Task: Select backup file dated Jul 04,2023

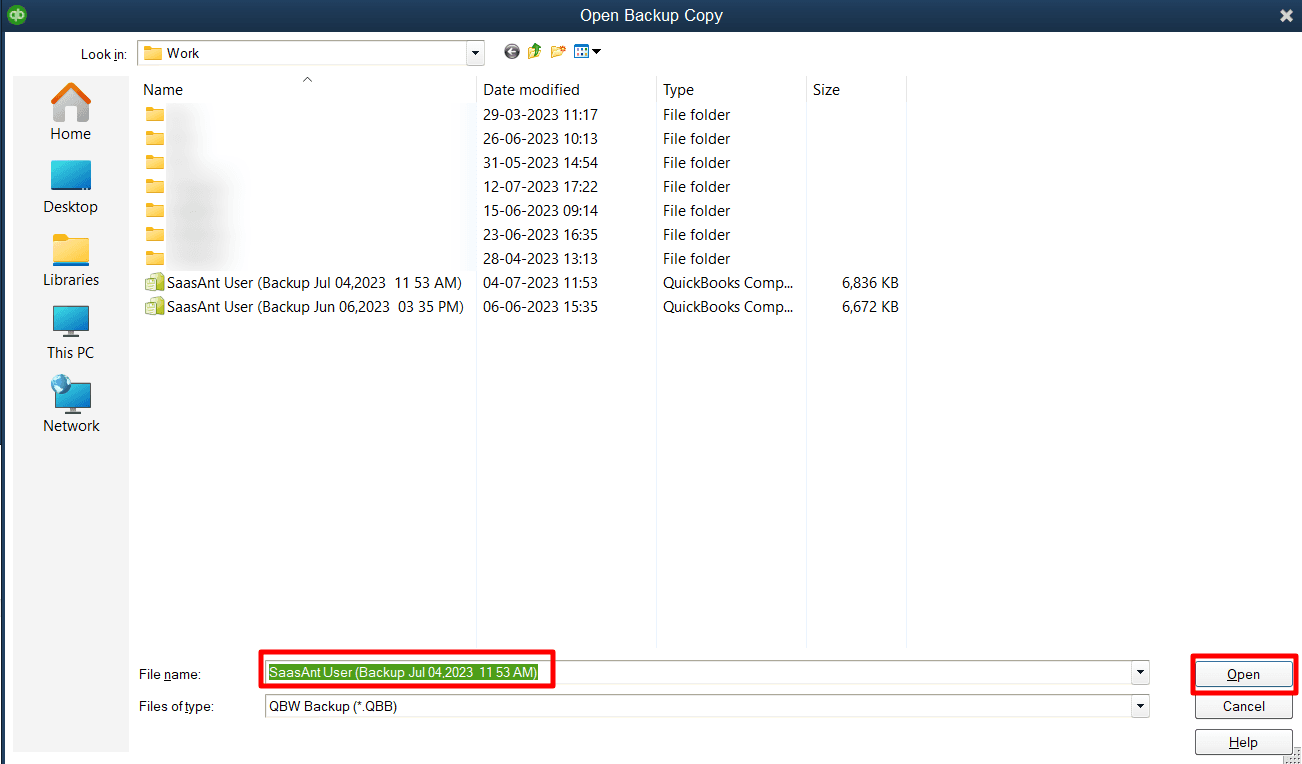Action: click(304, 283)
